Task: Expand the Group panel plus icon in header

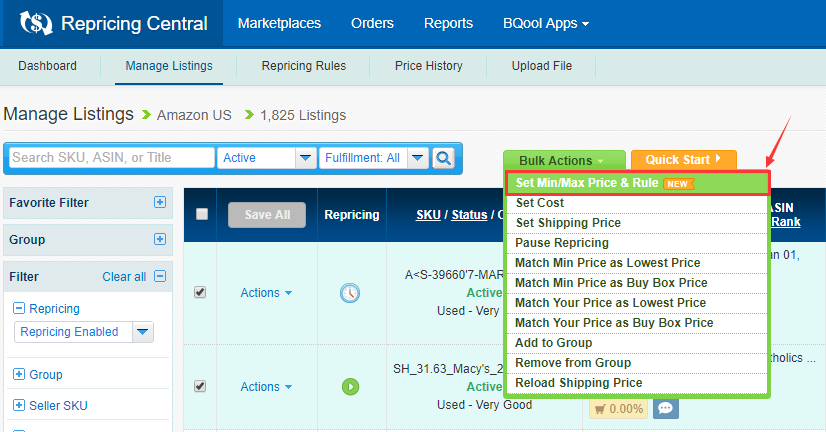Action: [160, 239]
